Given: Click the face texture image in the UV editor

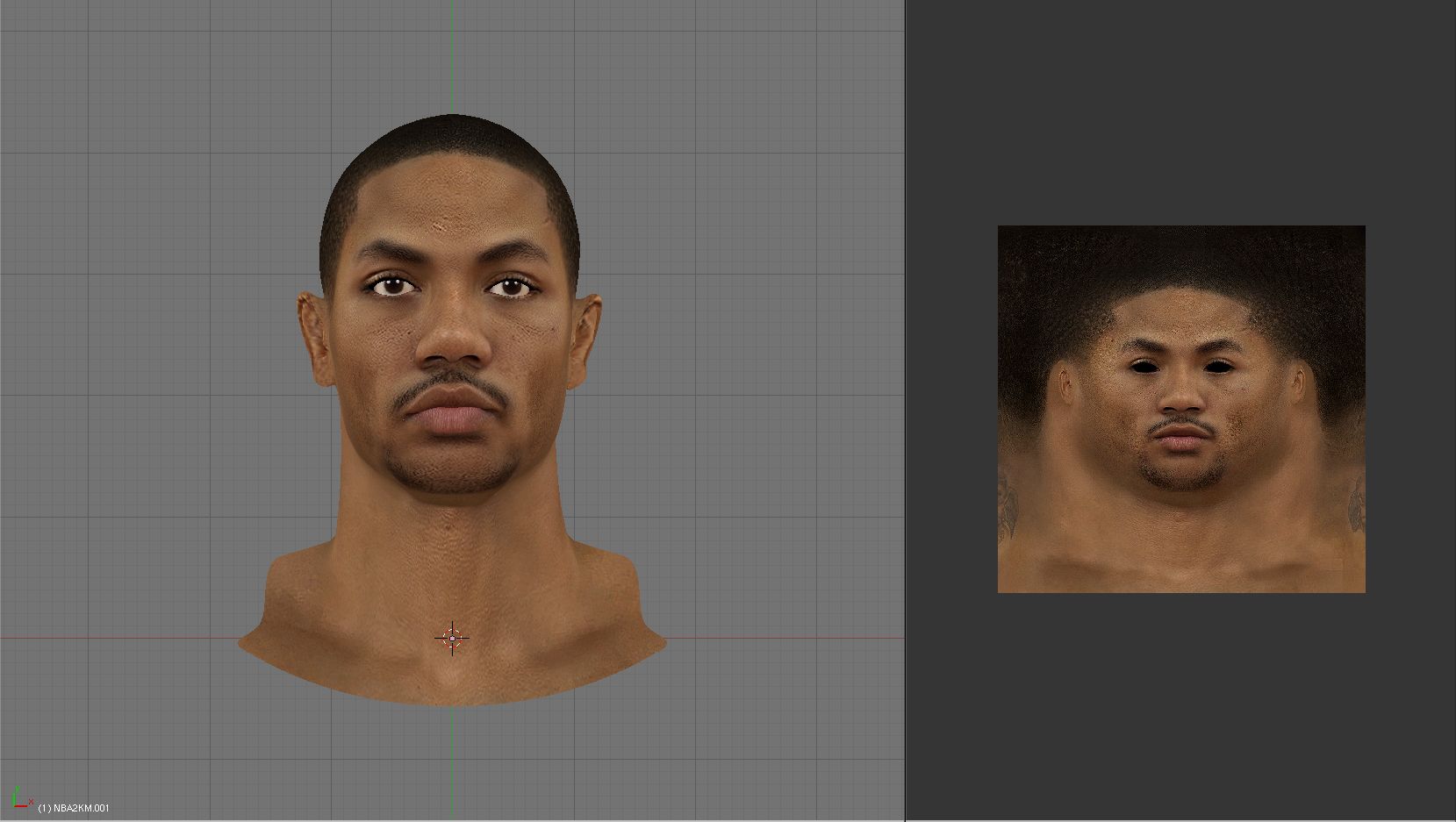Looking at the screenshot, I should (x=1181, y=409).
